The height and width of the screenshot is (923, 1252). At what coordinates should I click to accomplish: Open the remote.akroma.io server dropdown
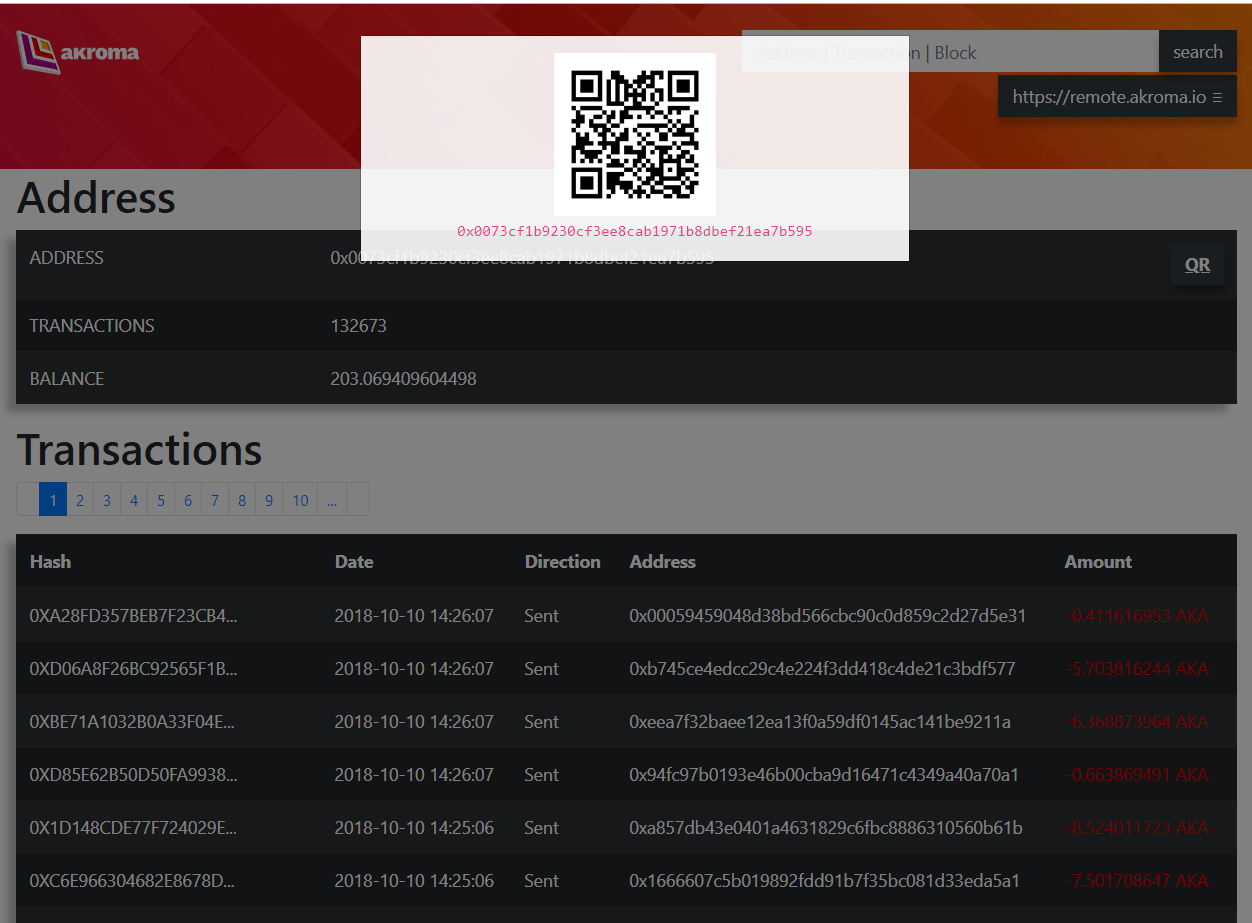click(x=1116, y=97)
